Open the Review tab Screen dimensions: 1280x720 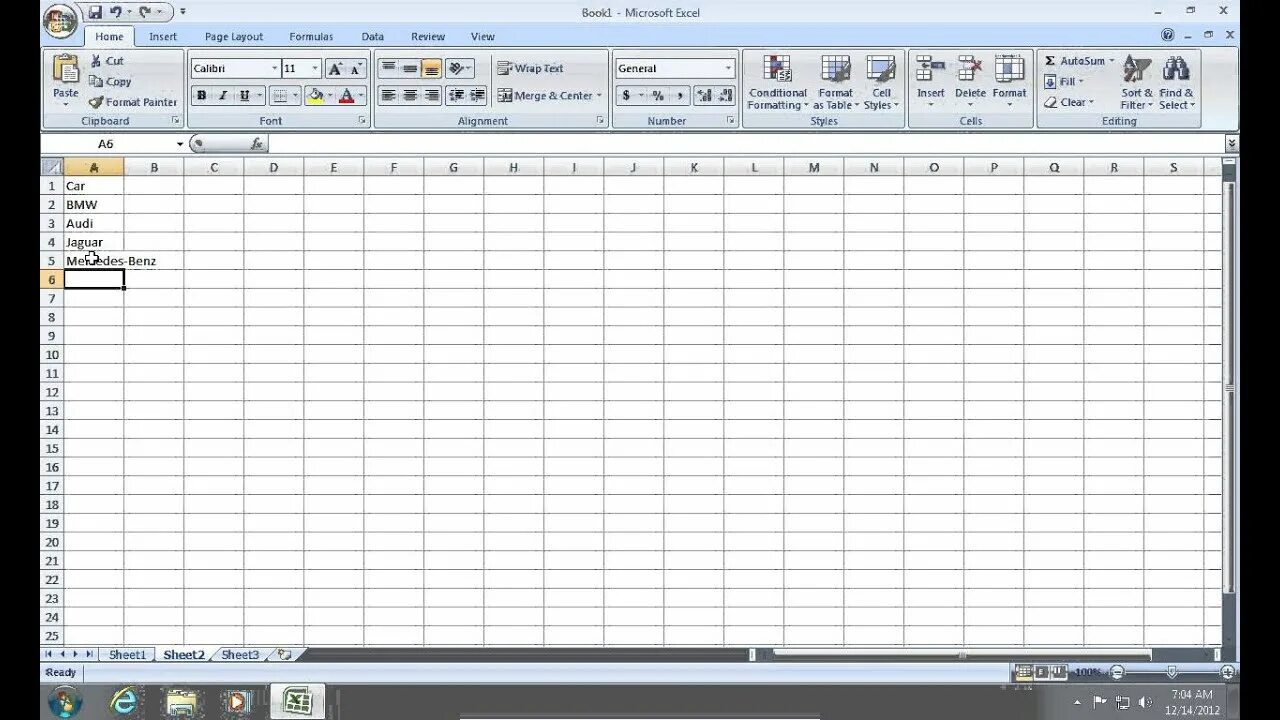point(428,37)
